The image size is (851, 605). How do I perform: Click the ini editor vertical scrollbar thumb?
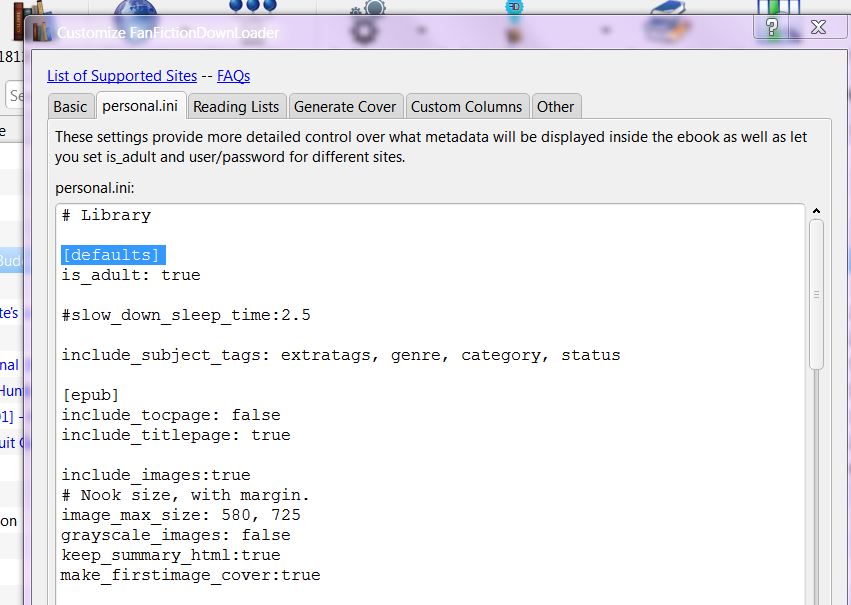point(816,295)
